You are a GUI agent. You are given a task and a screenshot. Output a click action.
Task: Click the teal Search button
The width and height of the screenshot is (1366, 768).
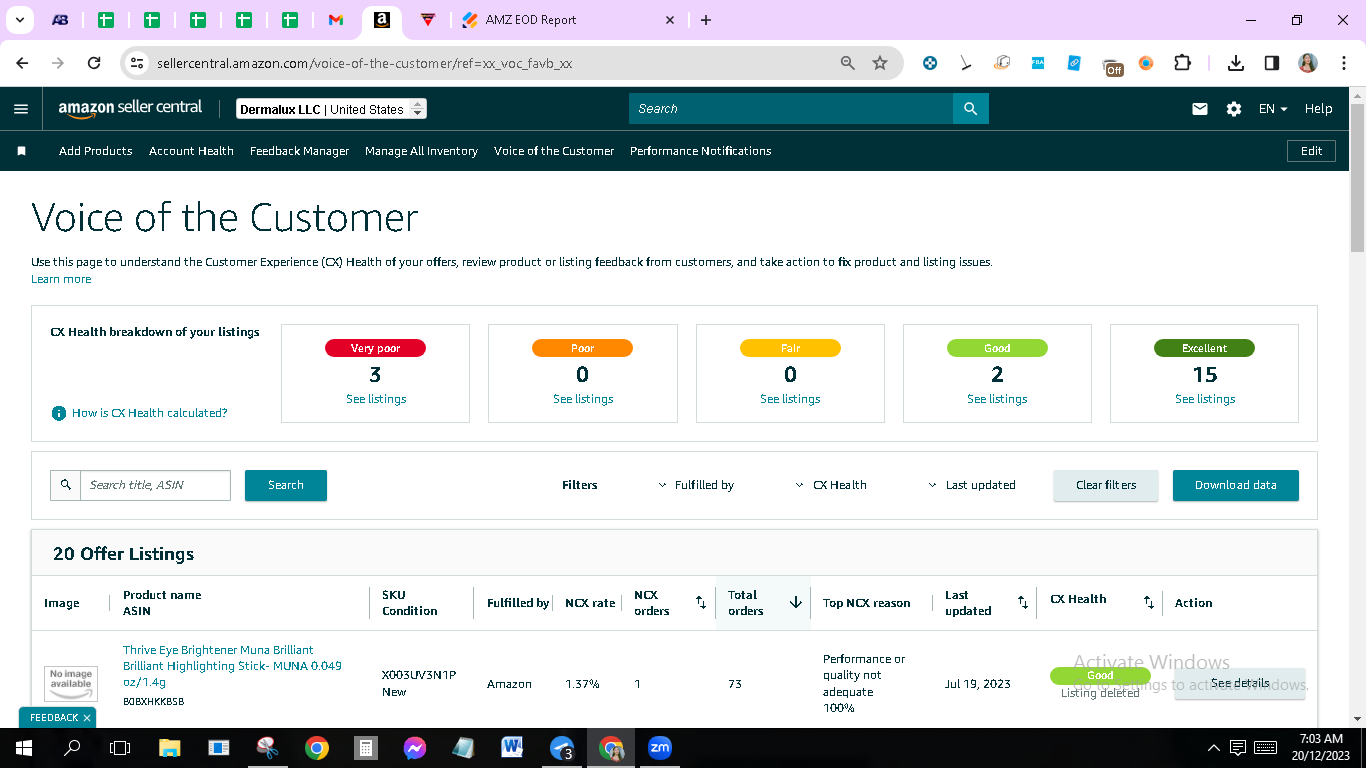tap(286, 485)
